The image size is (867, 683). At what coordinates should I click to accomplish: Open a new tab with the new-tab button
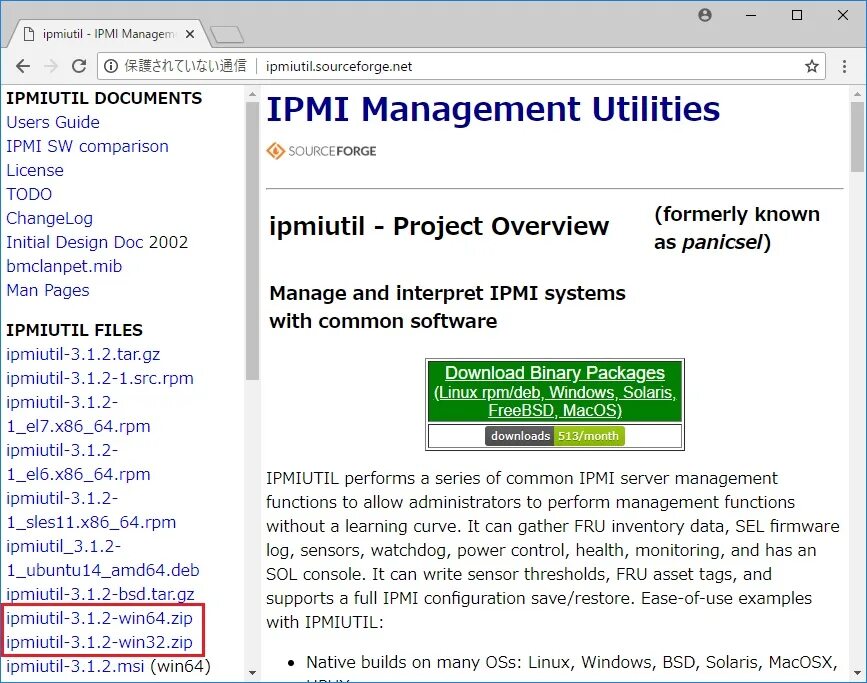(x=227, y=35)
